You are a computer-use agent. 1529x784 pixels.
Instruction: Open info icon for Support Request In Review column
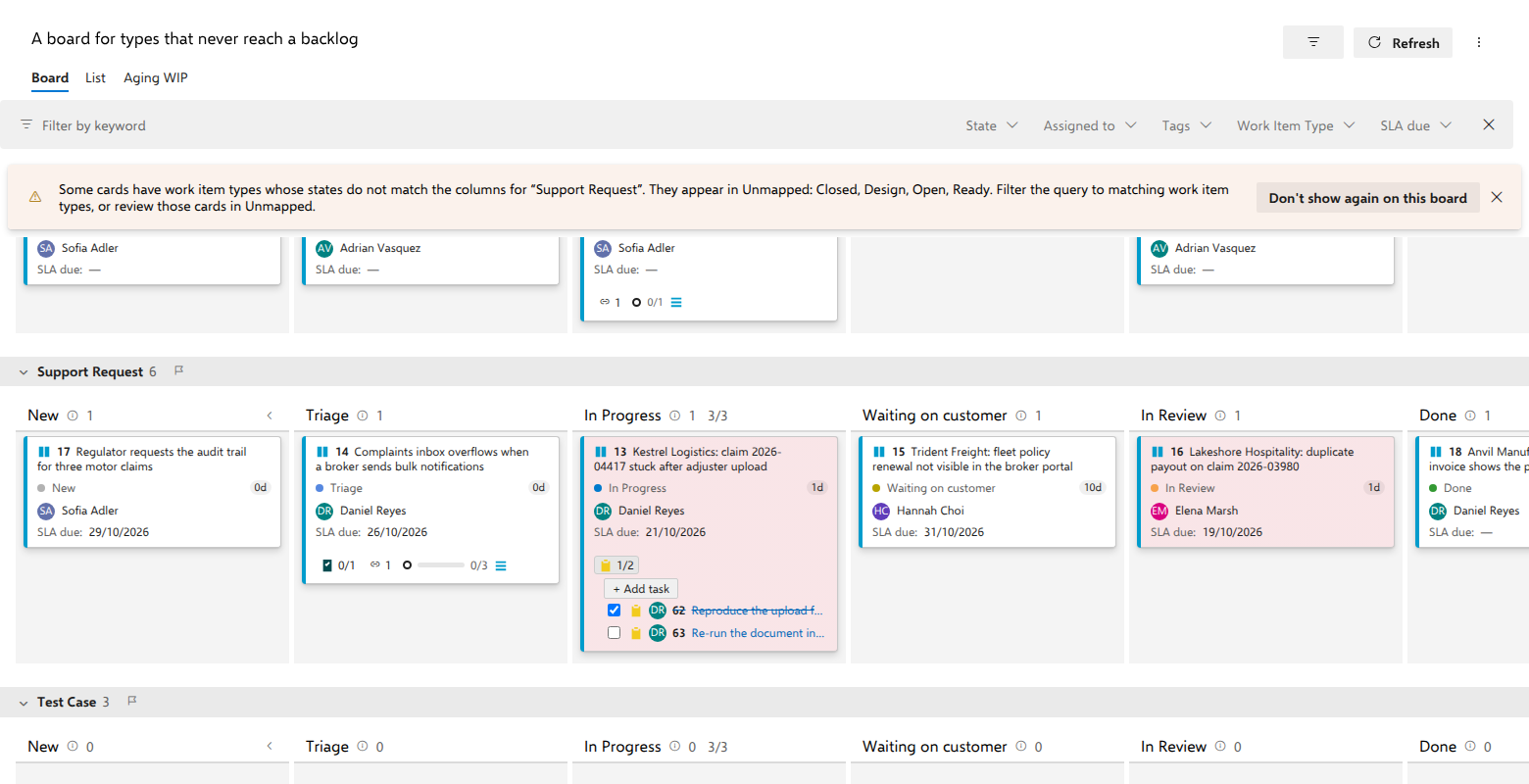tap(1220, 416)
